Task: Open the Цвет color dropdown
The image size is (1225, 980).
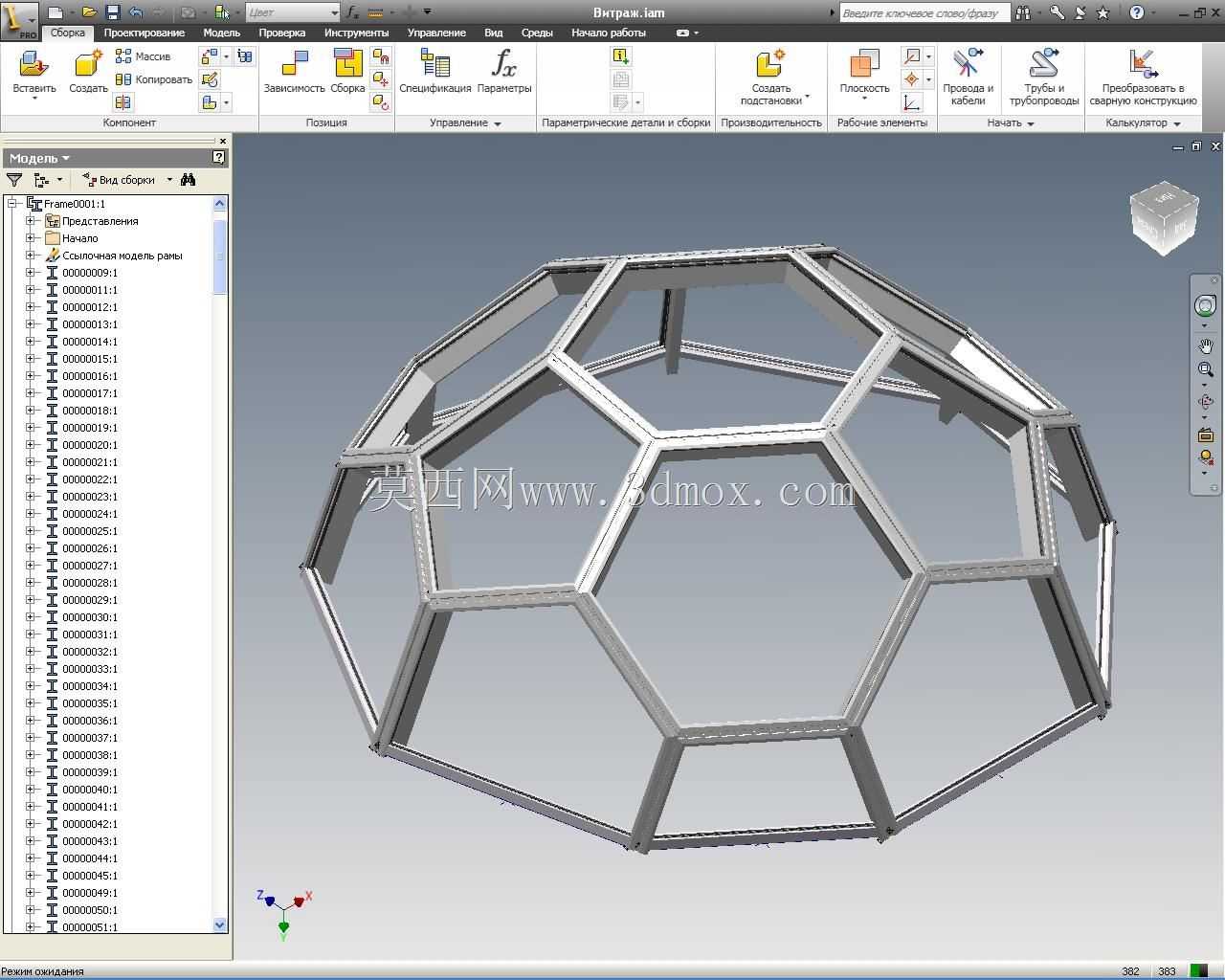Action: pos(293,12)
